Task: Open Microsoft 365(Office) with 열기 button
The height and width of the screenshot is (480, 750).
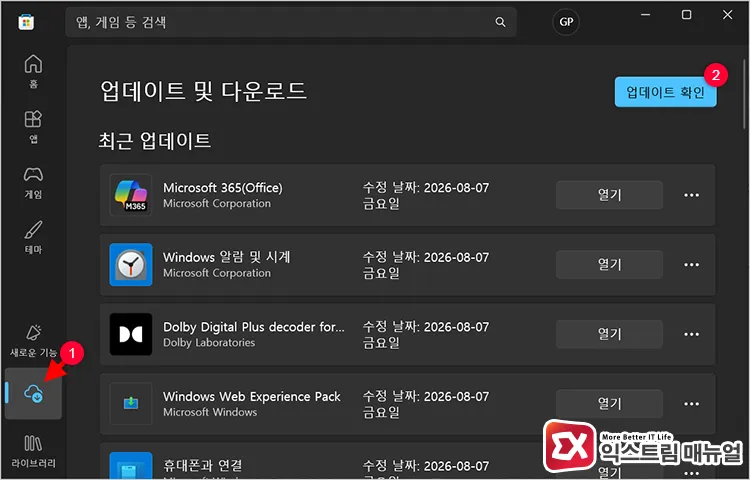Action: (x=609, y=195)
